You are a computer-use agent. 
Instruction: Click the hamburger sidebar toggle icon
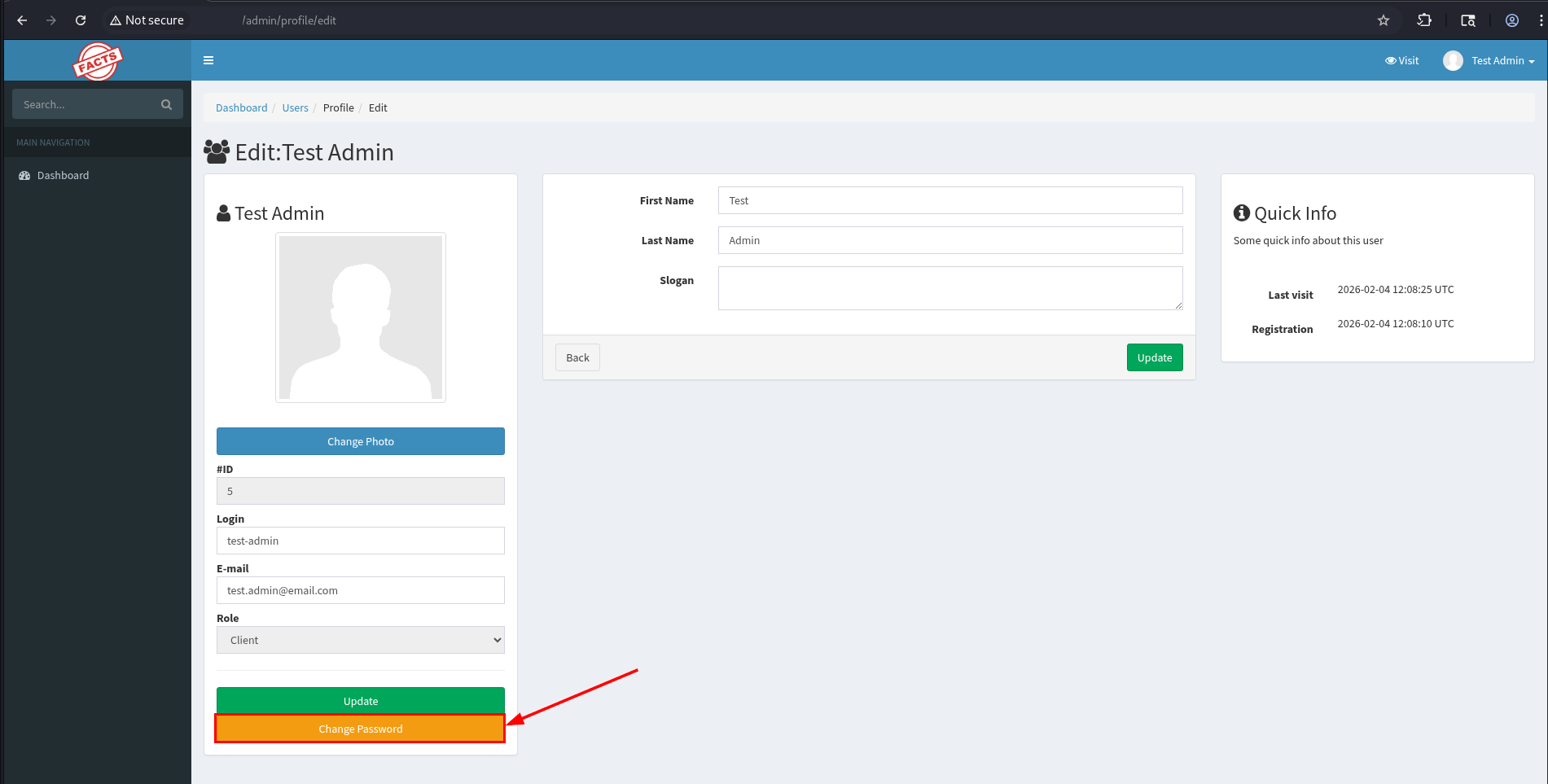208,60
